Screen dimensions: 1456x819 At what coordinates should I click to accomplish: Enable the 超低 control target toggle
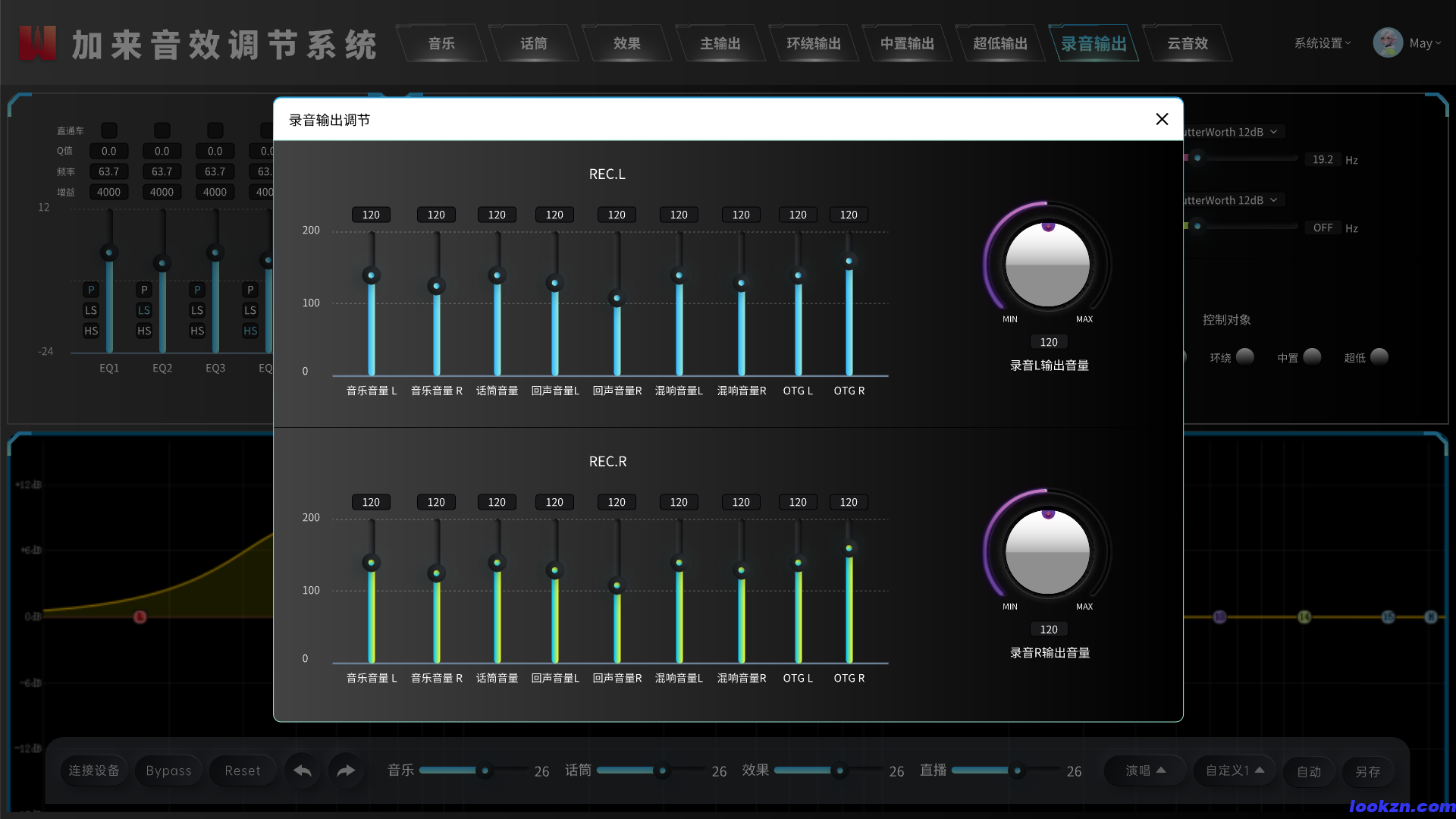(1379, 356)
